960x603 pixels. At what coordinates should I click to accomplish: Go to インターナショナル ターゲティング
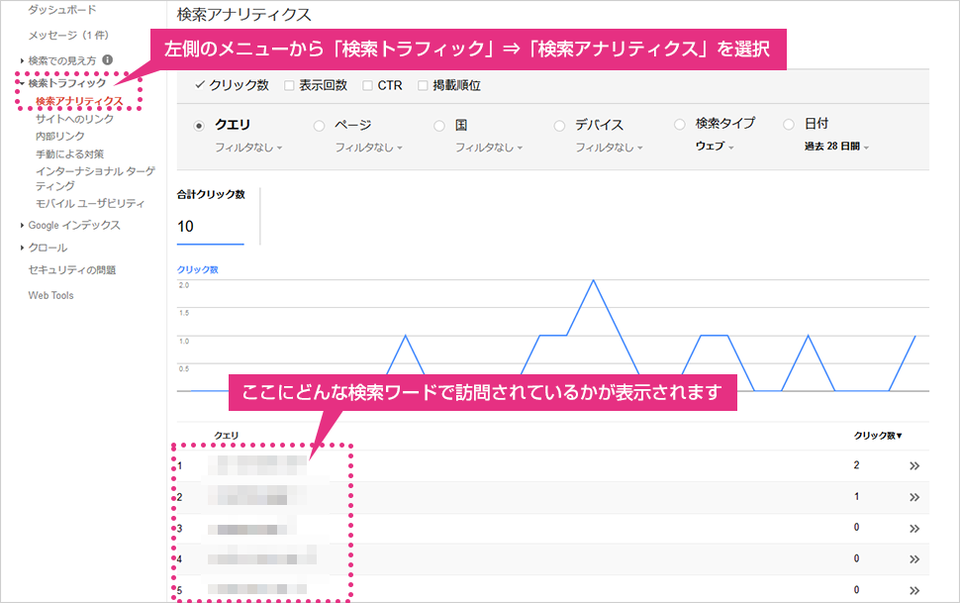click(96, 178)
